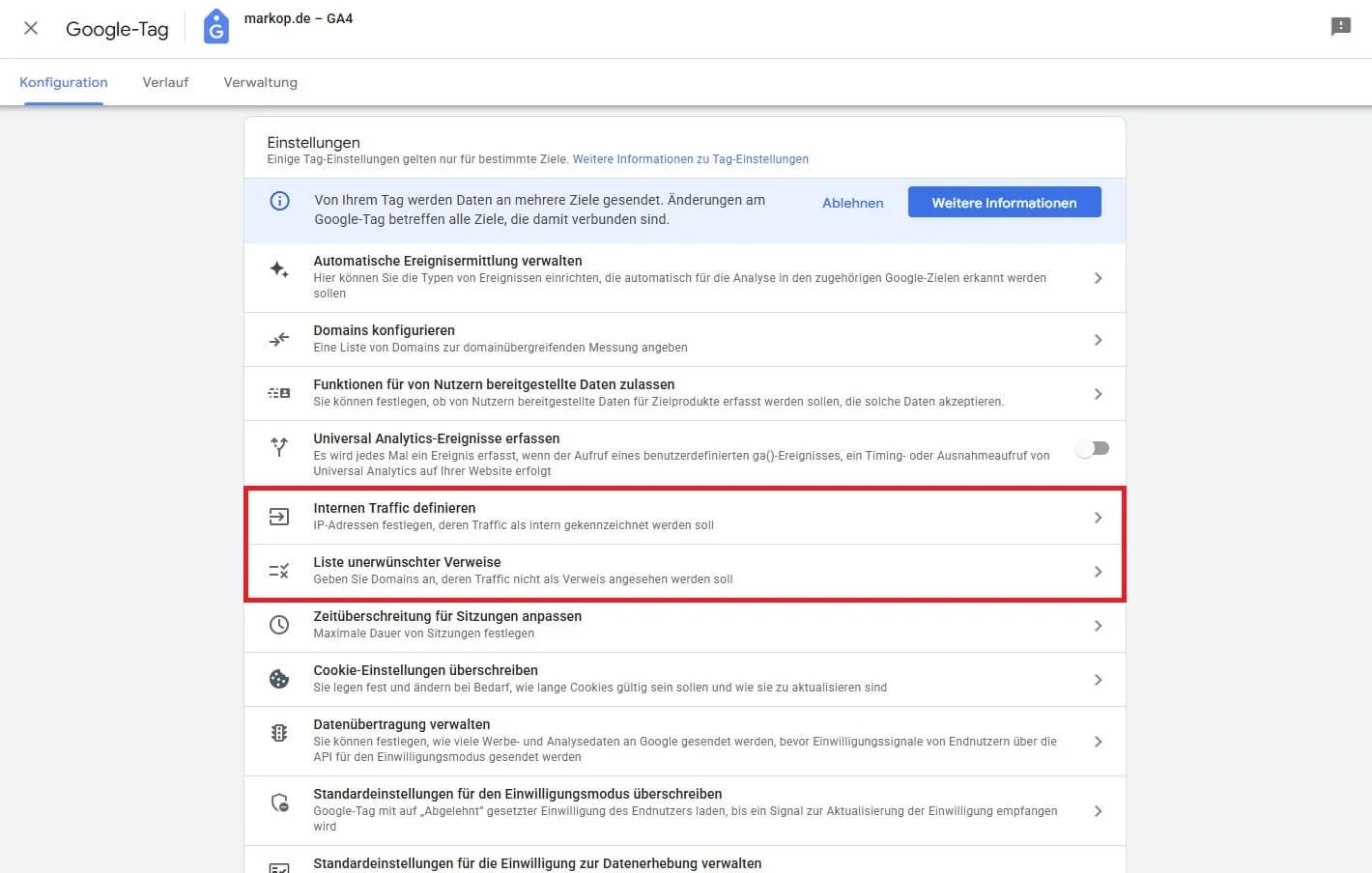Screen dimensions: 1372x873
Task: Open the link Weitere Informationen zu Tag-Einstellungen
Action: point(692,159)
